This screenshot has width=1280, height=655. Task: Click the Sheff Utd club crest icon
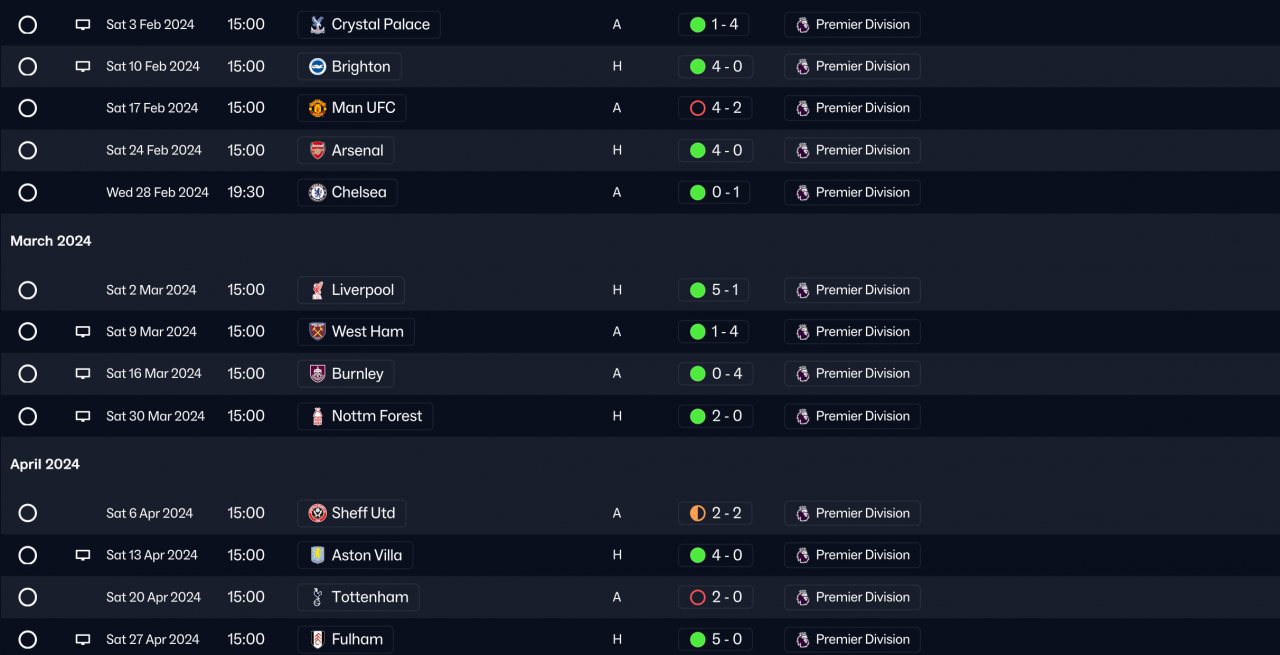pyautogui.click(x=317, y=513)
